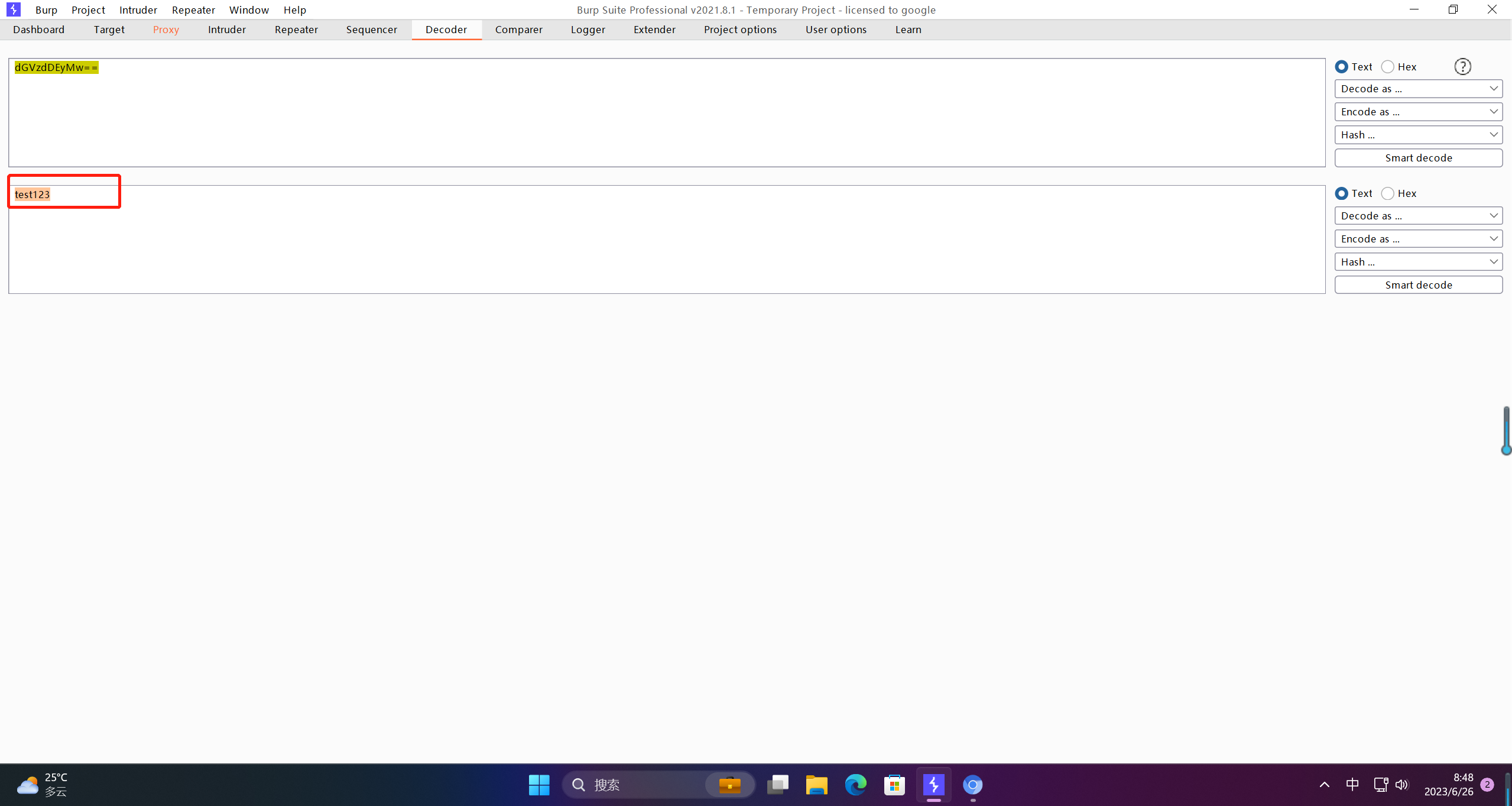
Task: Open Microsoft Edge from the taskbar
Action: click(855, 785)
